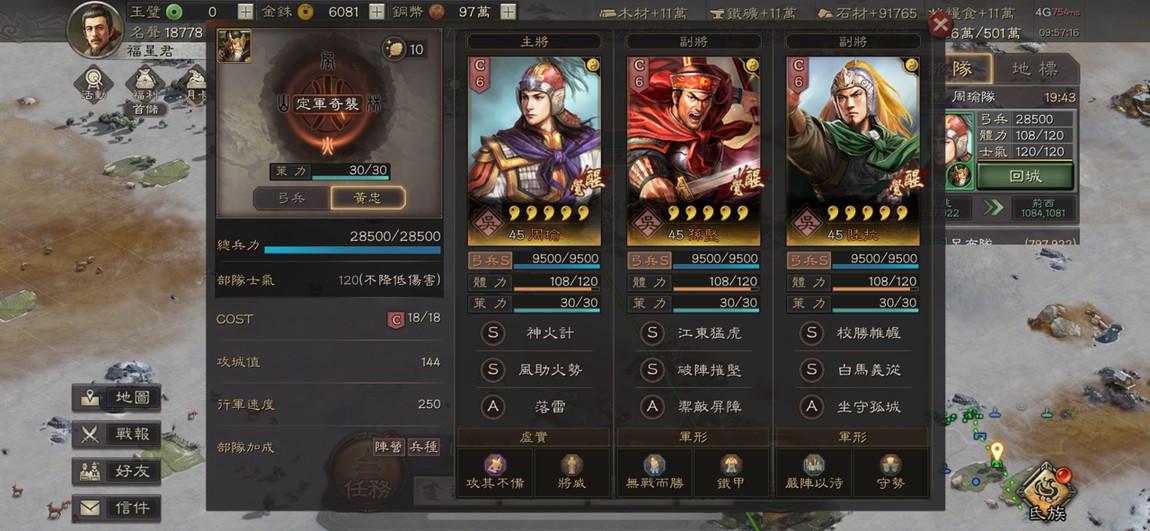The width and height of the screenshot is (1150, 531).
Task: Click the 回城 button
Action: click(1025, 176)
